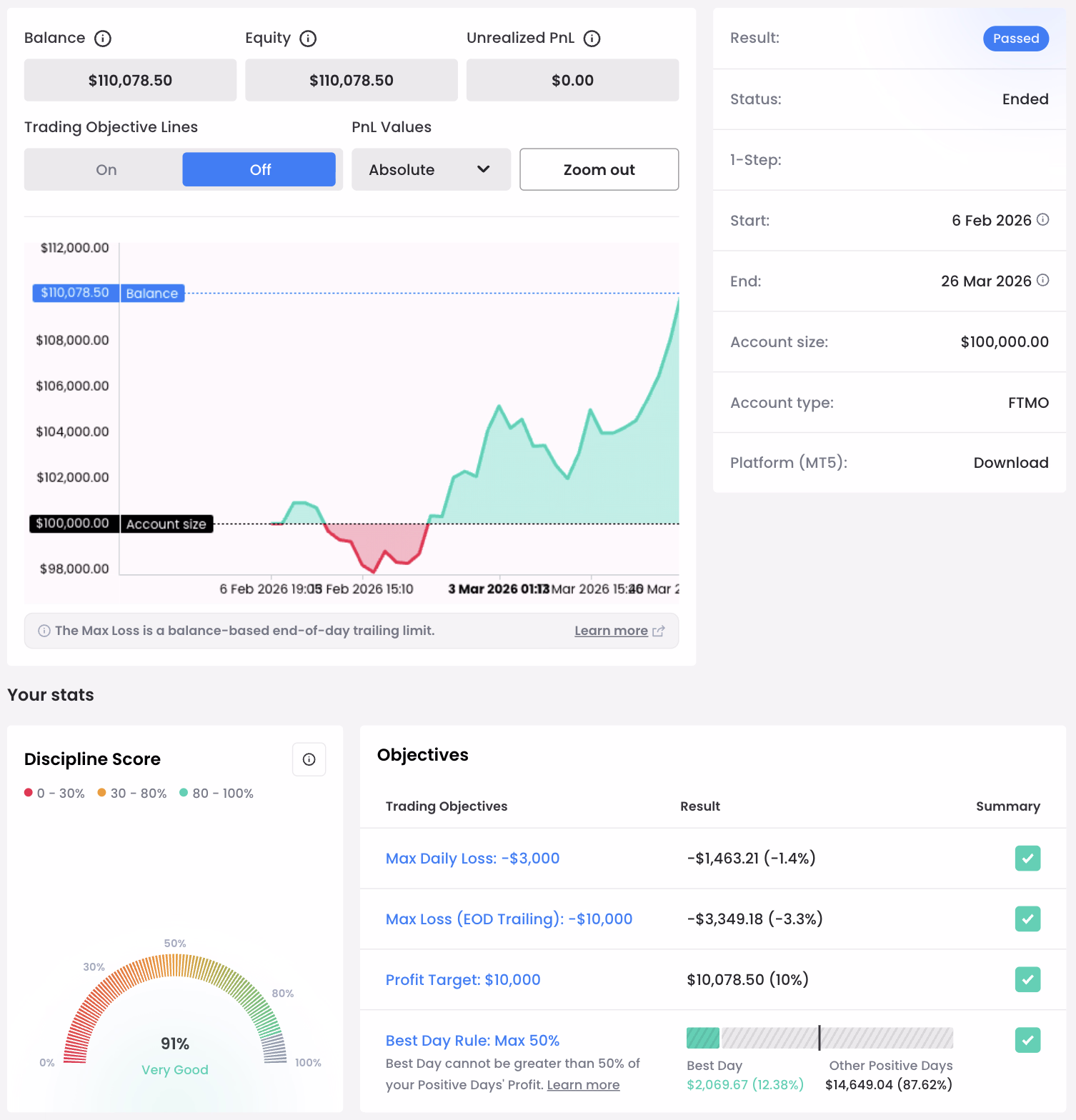Viewport: 1076px width, 1120px height.
Task: Click the 80 - 100% legend item
Action: pos(216,794)
